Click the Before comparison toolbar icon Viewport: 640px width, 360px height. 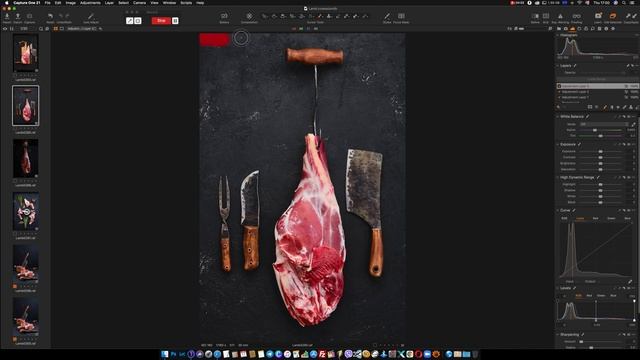(x=224, y=16)
